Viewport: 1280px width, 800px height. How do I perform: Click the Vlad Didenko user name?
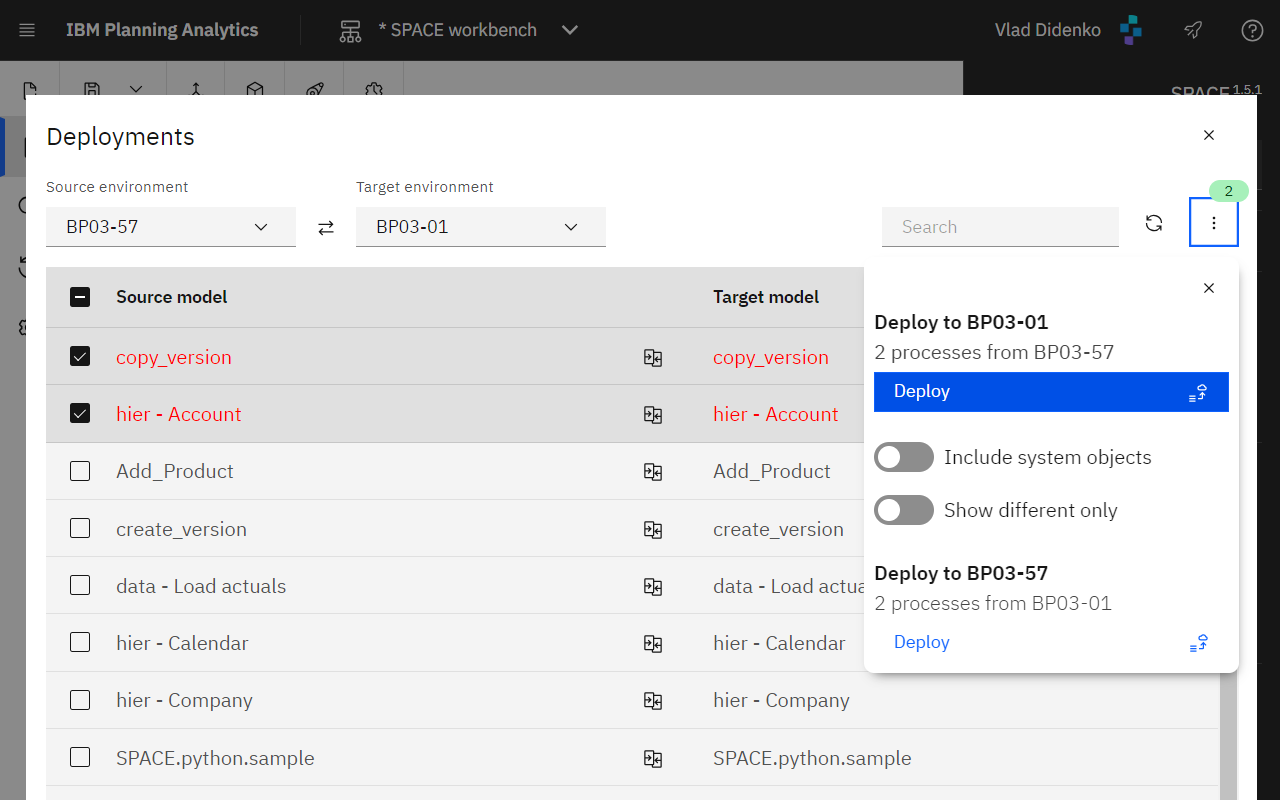tap(1048, 30)
